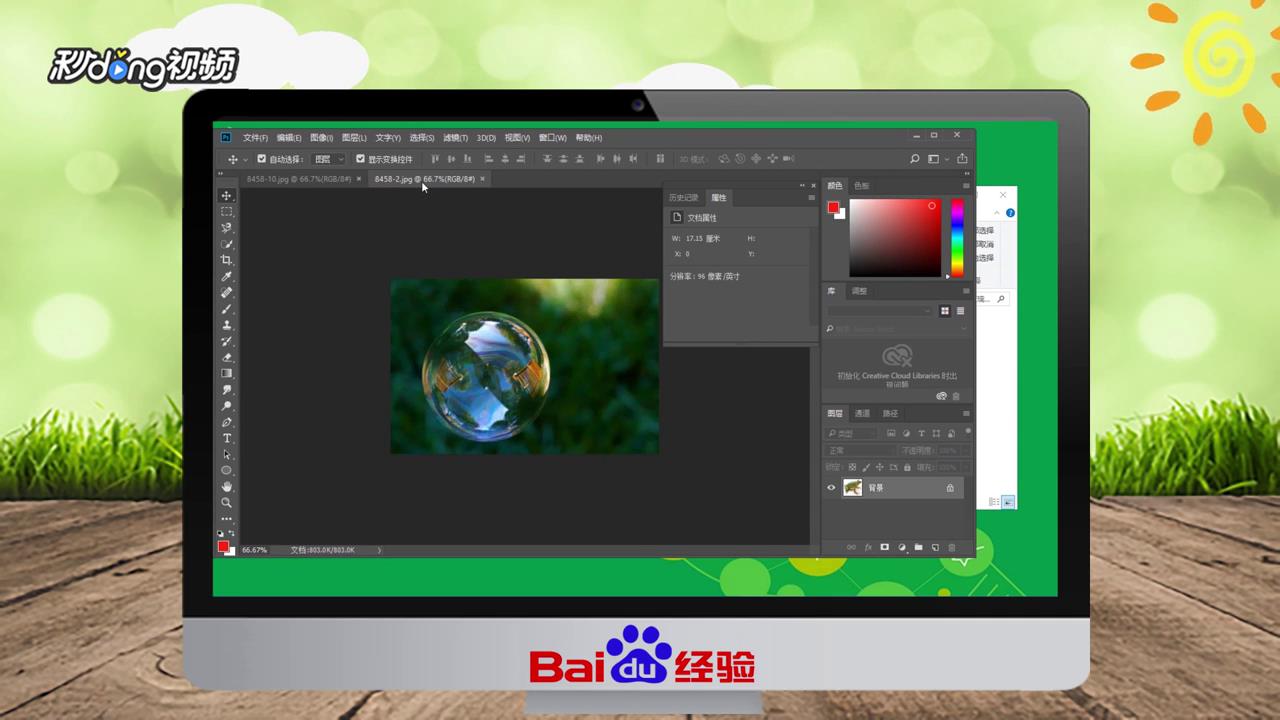Screen dimensions: 1280x720
Task: Switch to the 调整 adjustments tab
Action: (859, 291)
